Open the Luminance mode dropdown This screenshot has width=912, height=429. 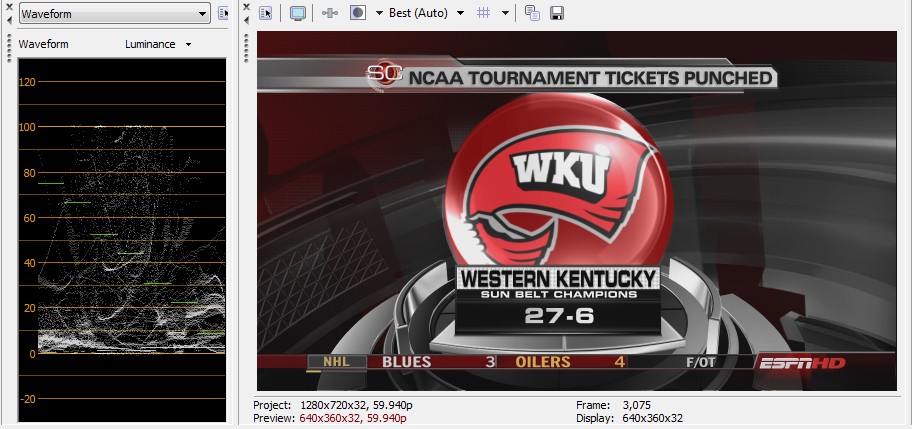[x=158, y=44]
